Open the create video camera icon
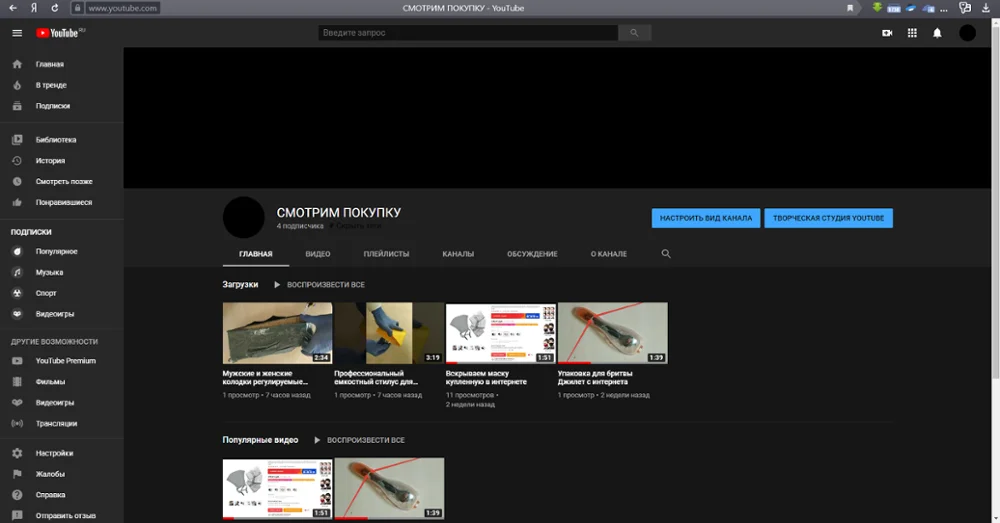The width and height of the screenshot is (1000, 523). tap(886, 33)
